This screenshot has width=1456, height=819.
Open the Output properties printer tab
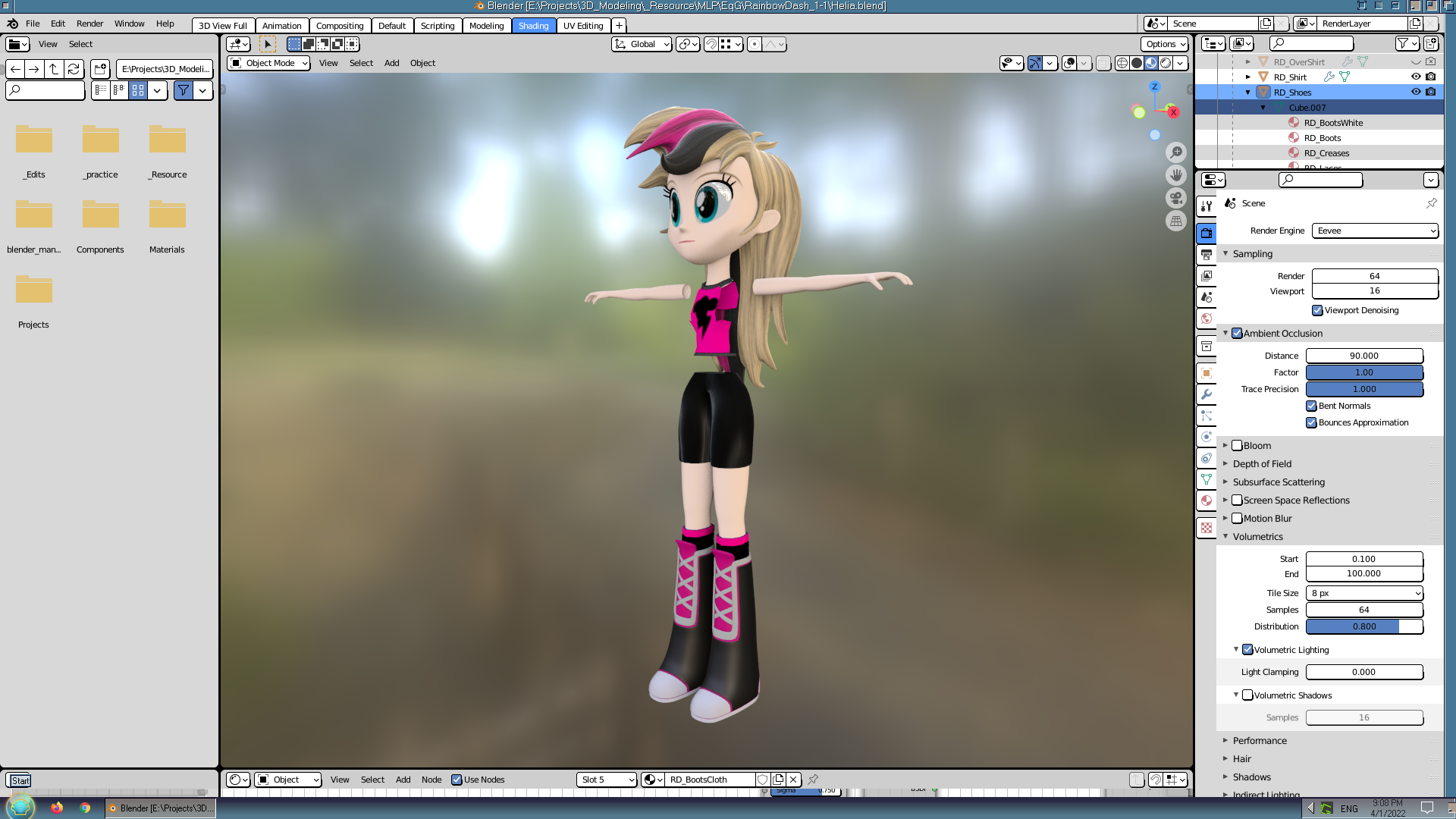pyautogui.click(x=1207, y=255)
